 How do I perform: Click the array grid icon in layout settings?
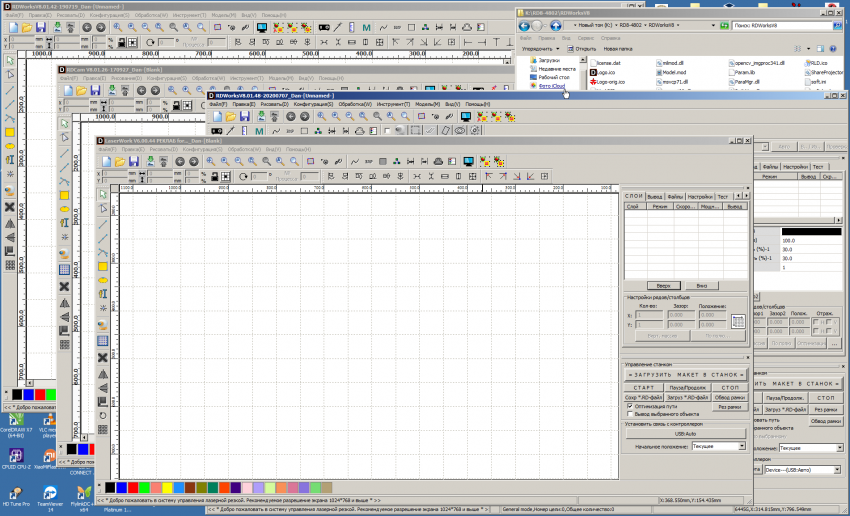tap(738, 321)
